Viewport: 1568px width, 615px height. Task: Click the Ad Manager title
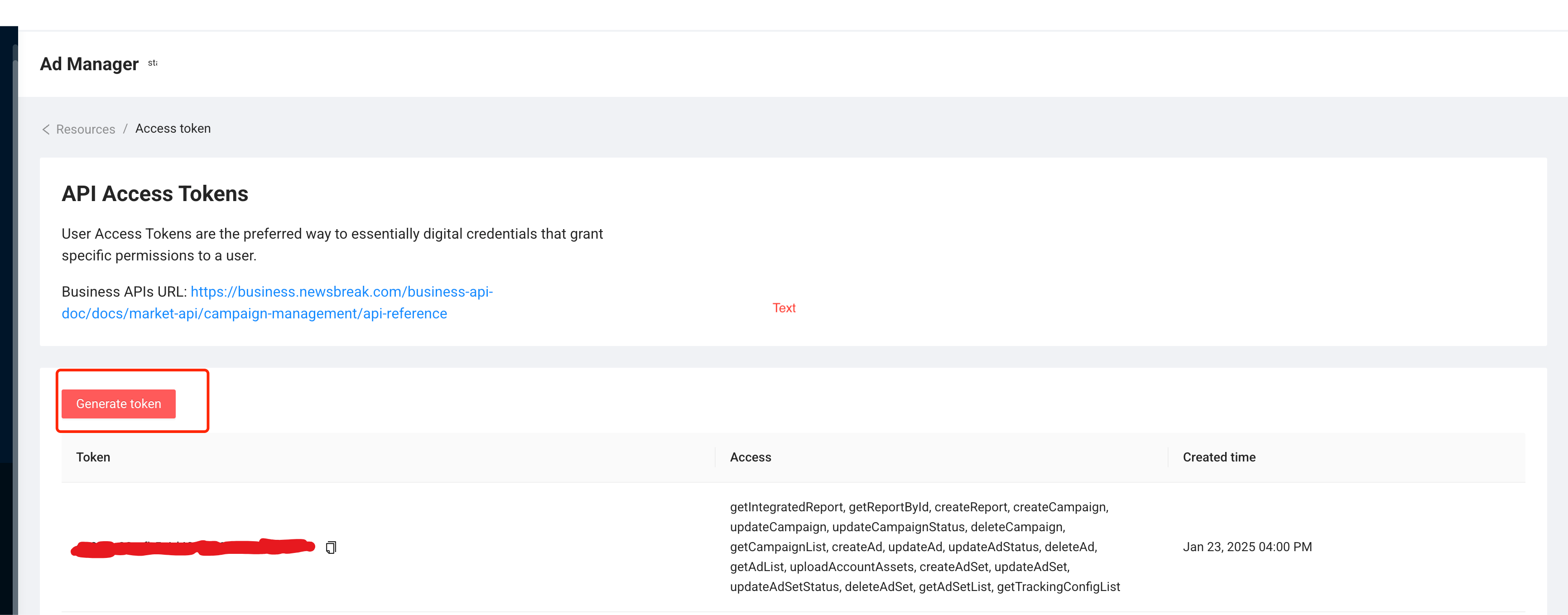90,64
